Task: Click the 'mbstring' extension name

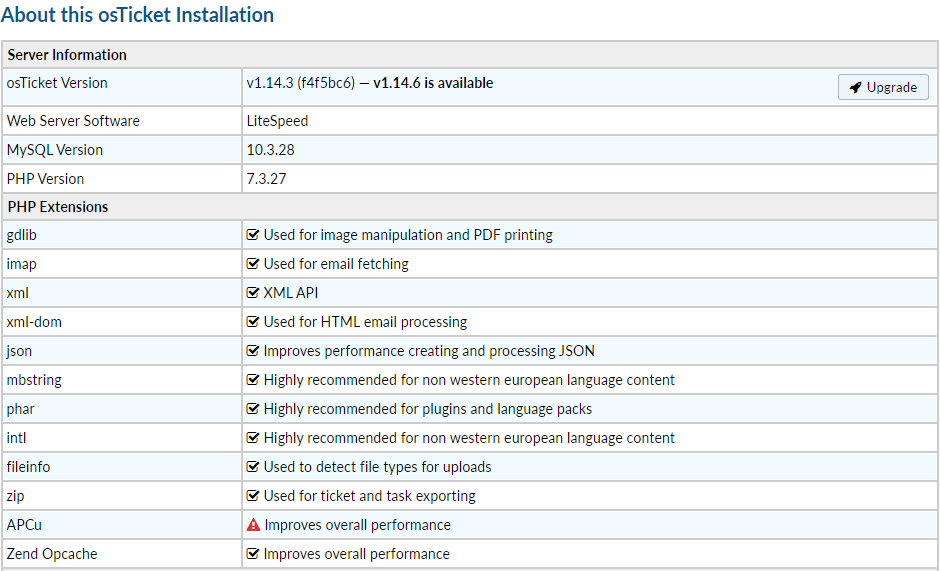Action: pyautogui.click(x=34, y=380)
